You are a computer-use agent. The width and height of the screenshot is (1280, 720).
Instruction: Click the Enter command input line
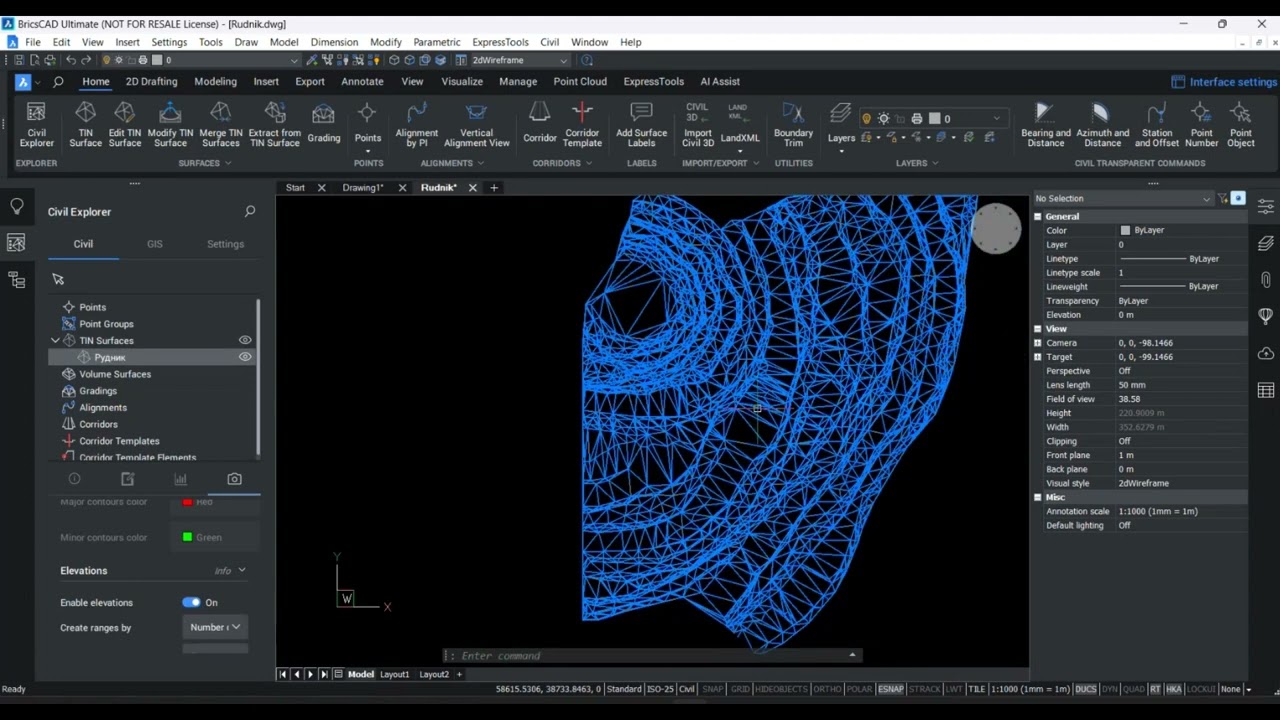click(651, 656)
